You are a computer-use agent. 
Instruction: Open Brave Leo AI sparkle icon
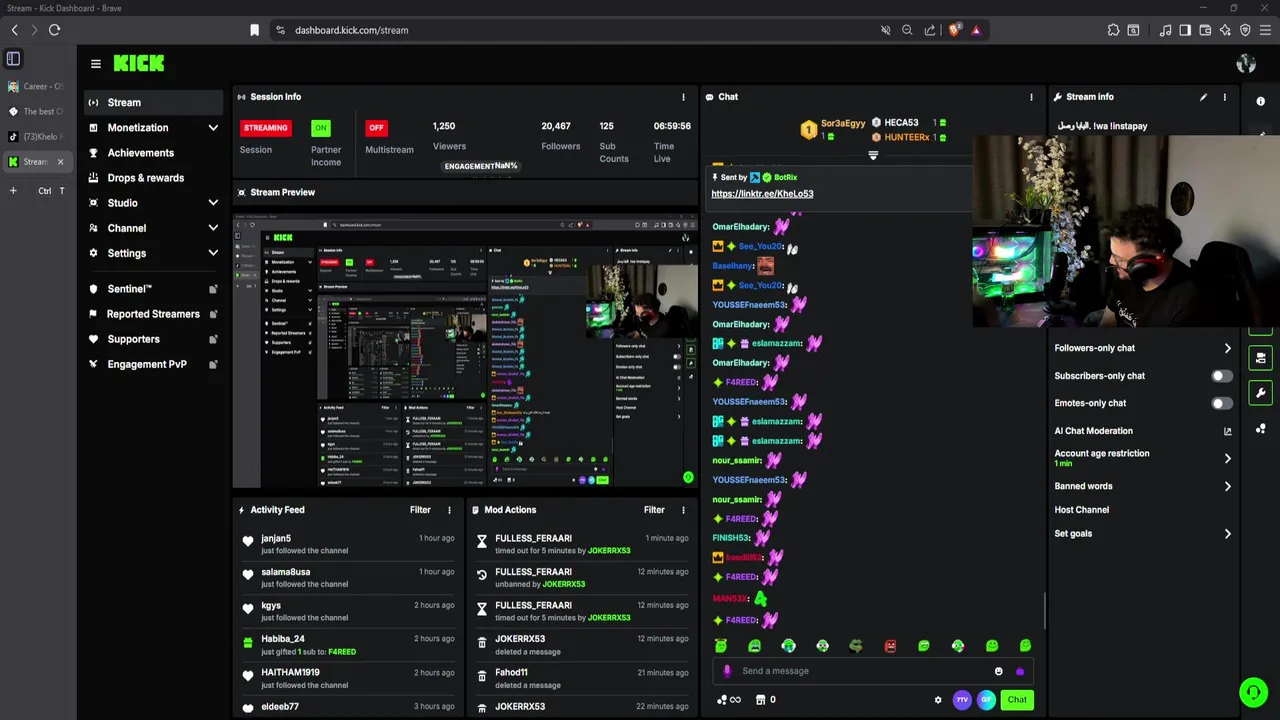[1225, 30]
